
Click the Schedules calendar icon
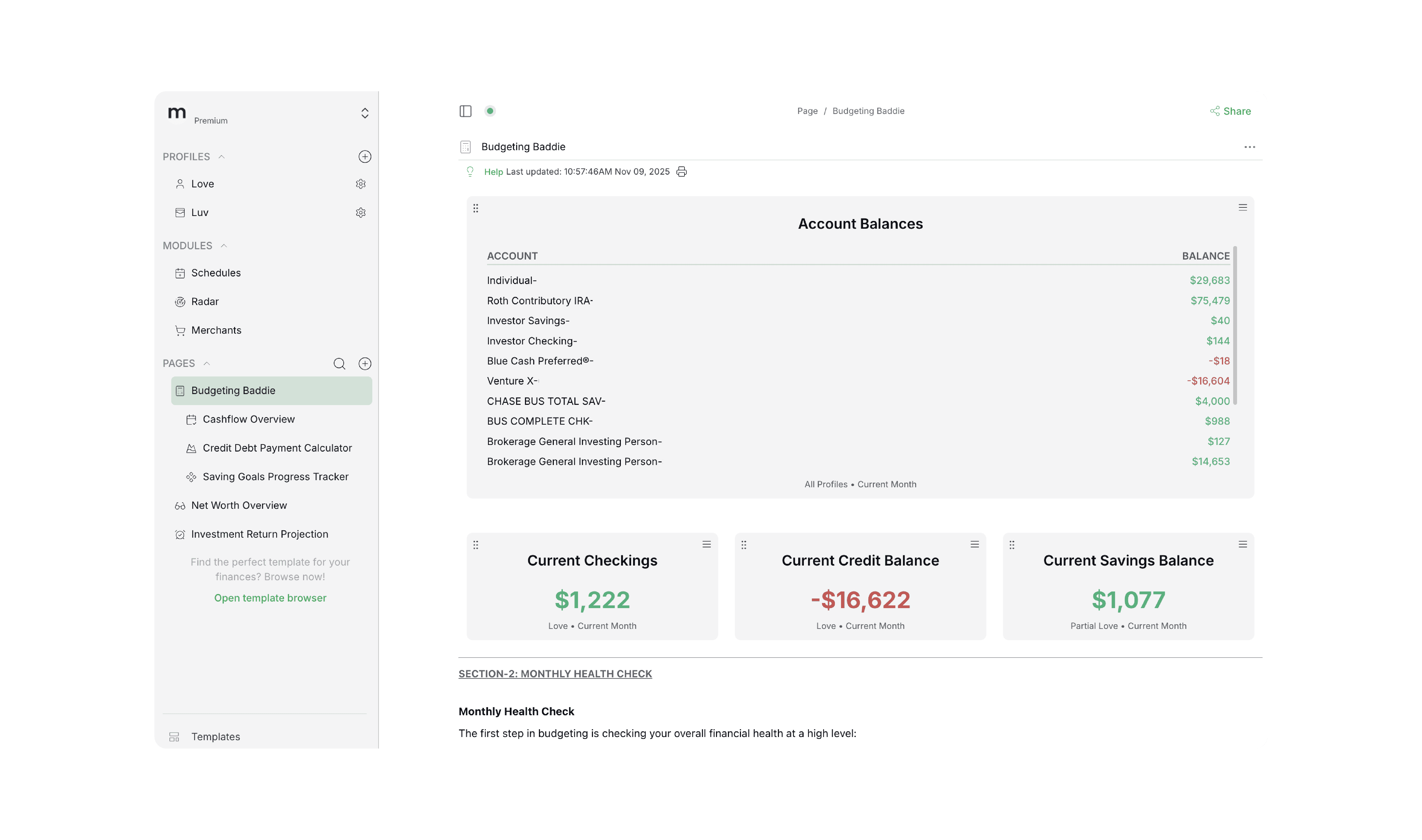(x=180, y=273)
